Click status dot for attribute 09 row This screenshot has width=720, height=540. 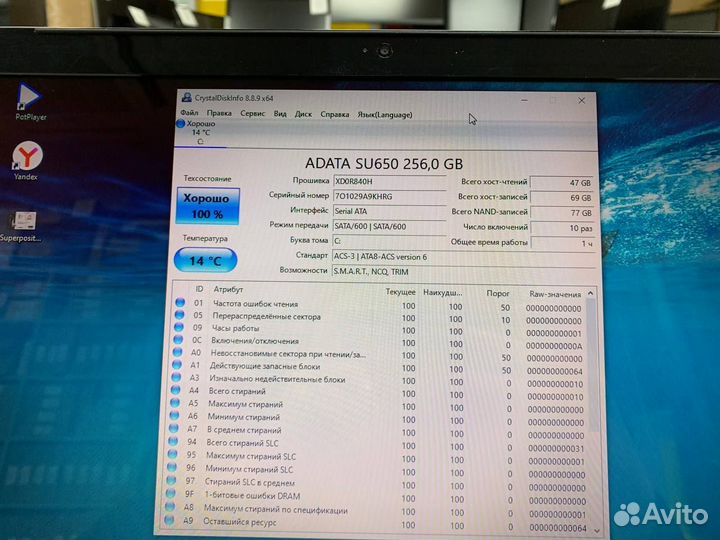179,327
